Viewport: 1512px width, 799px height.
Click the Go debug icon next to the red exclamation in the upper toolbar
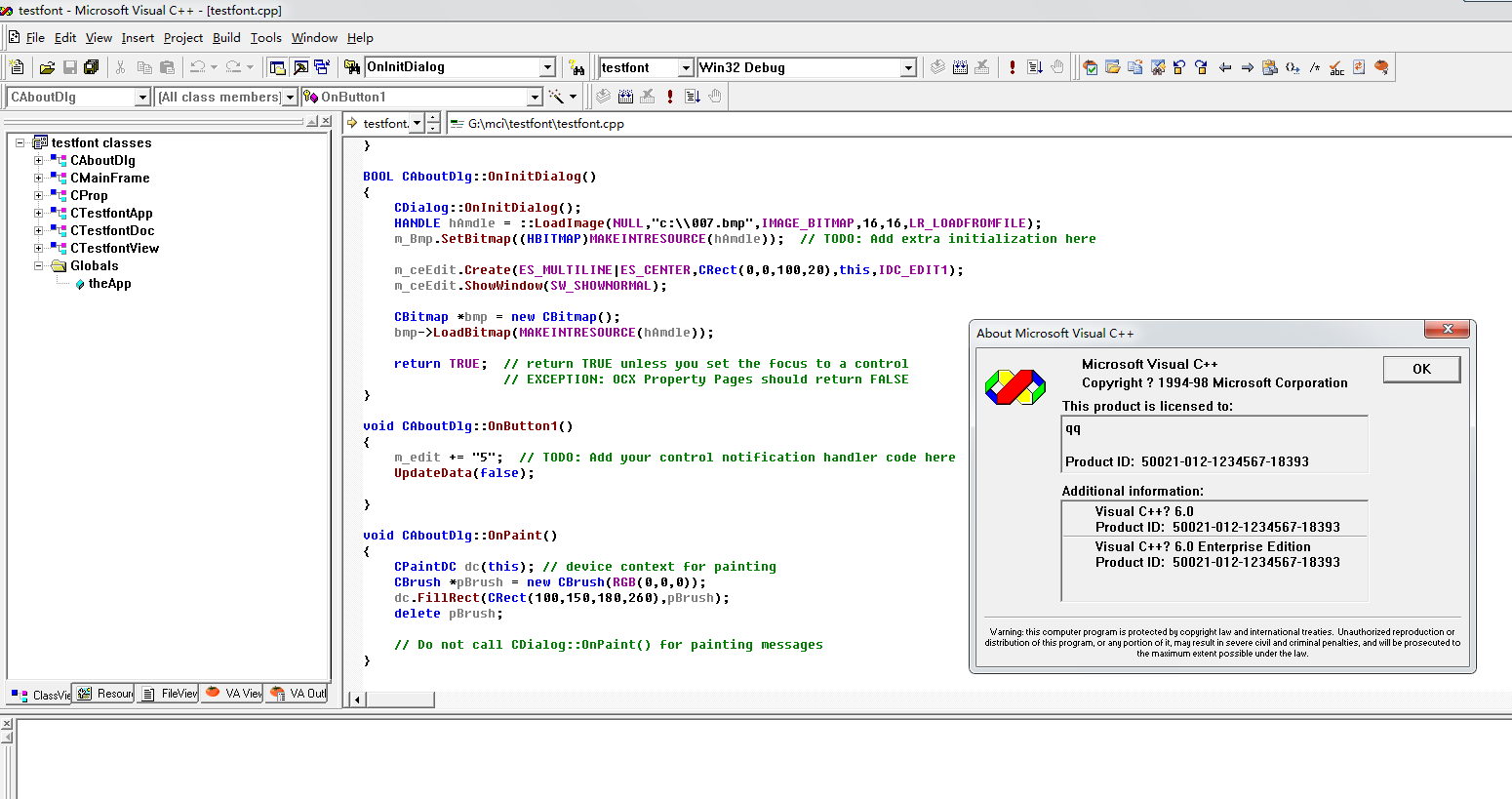coord(1035,67)
